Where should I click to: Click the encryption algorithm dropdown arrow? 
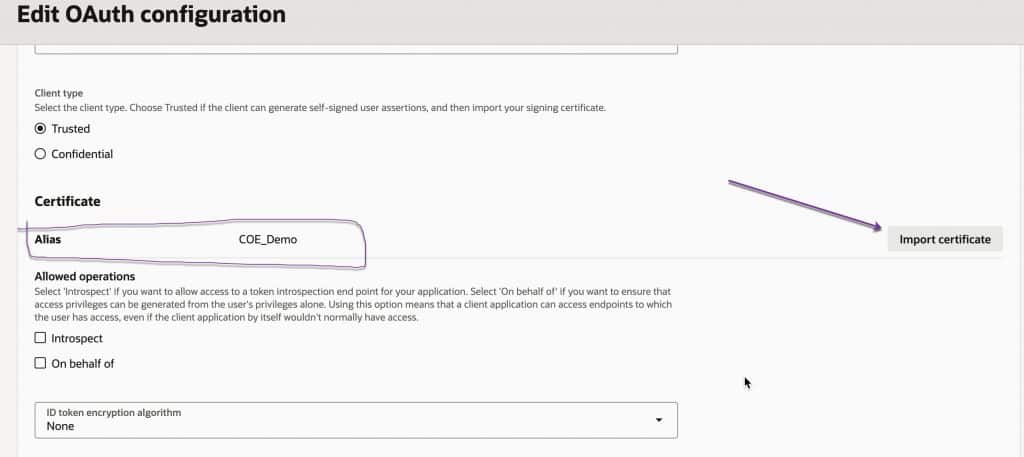(x=658, y=420)
